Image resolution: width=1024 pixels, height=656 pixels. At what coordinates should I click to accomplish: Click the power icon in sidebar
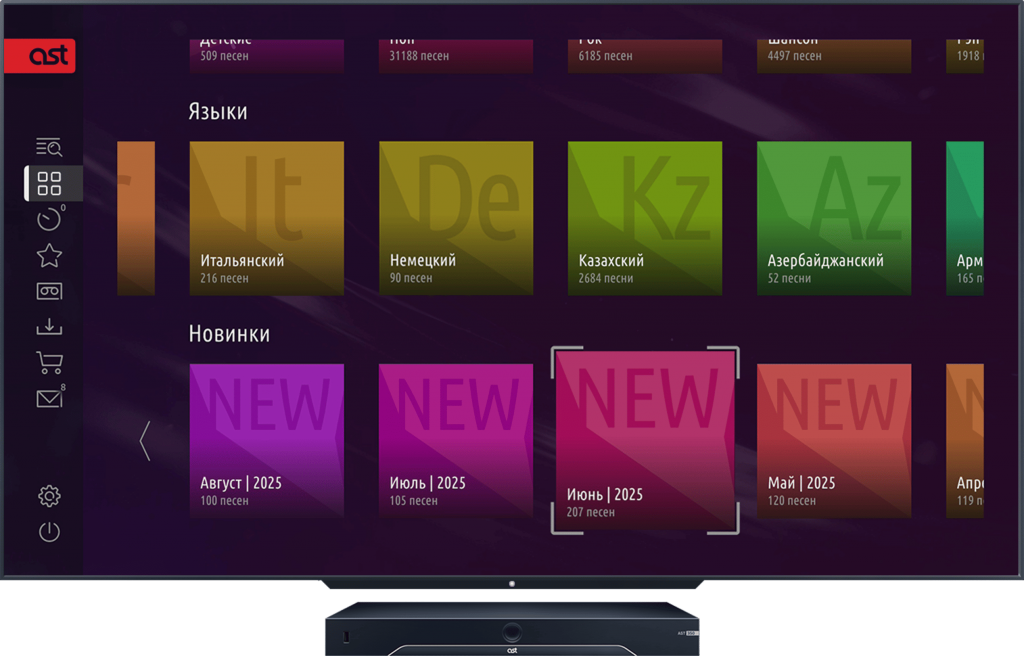49,532
